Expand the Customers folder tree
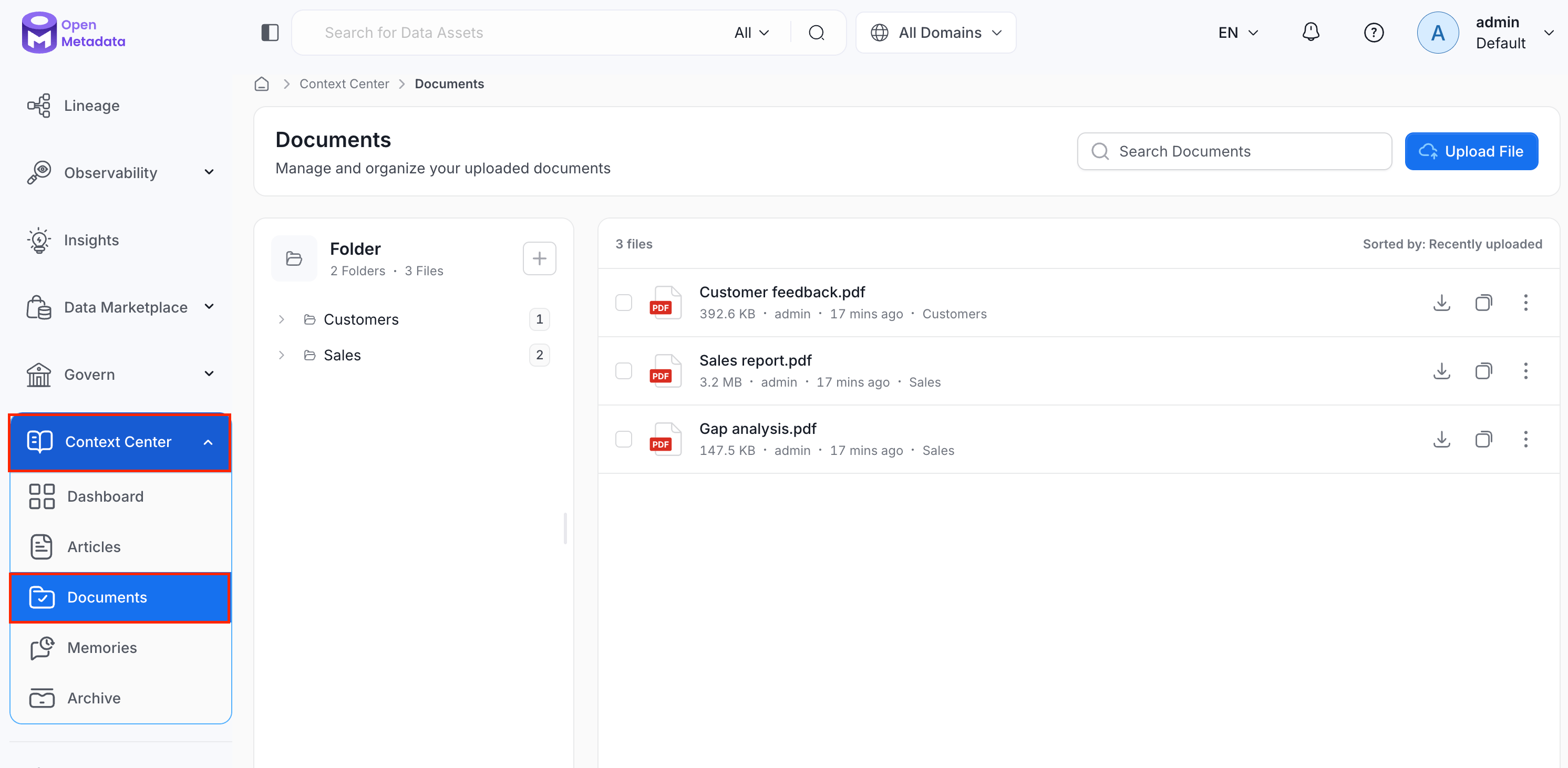1568x768 pixels. 281,319
